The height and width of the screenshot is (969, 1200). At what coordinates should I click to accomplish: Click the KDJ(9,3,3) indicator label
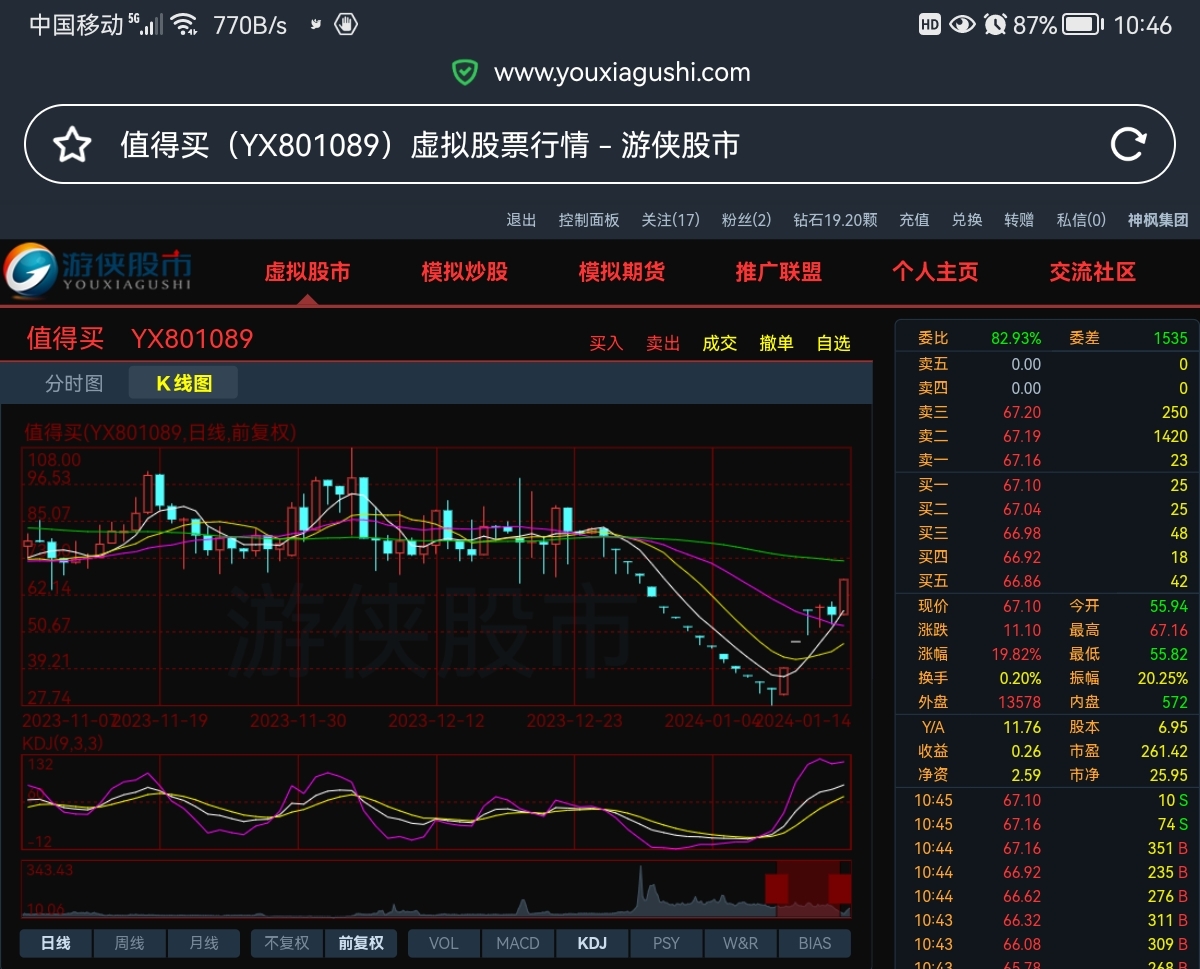pos(63,743)
